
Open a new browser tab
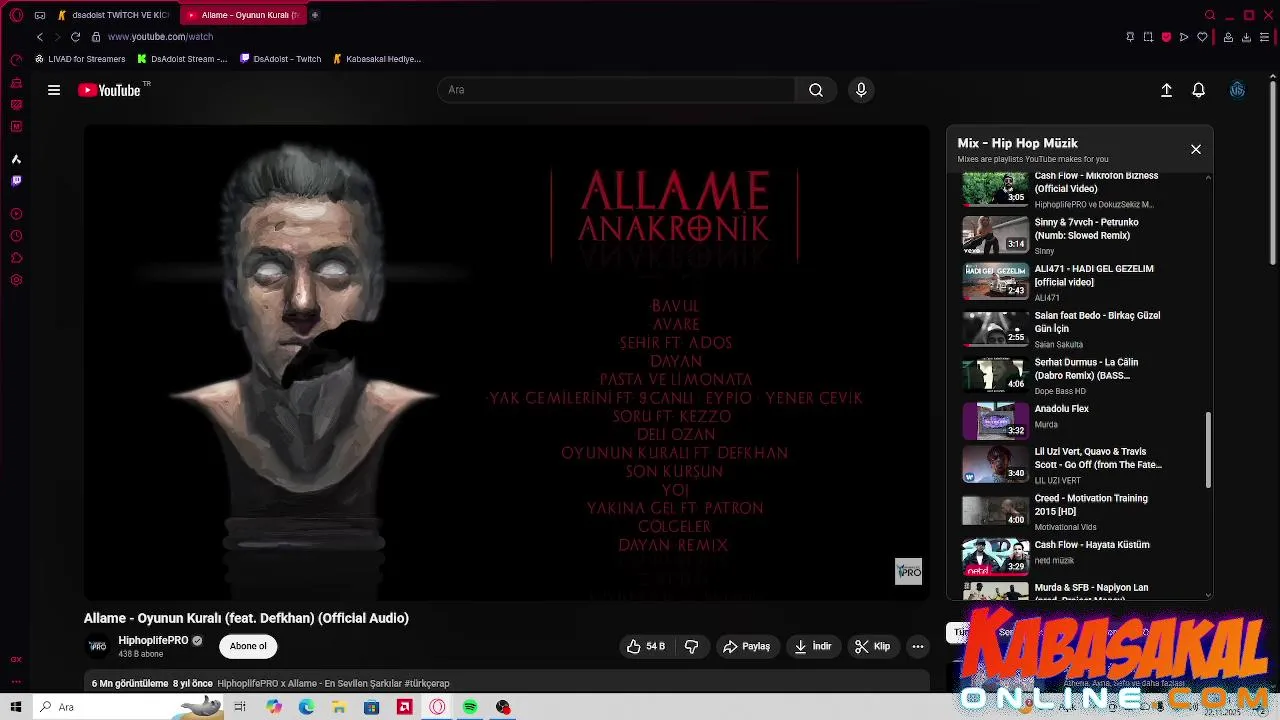pos(315,15)
